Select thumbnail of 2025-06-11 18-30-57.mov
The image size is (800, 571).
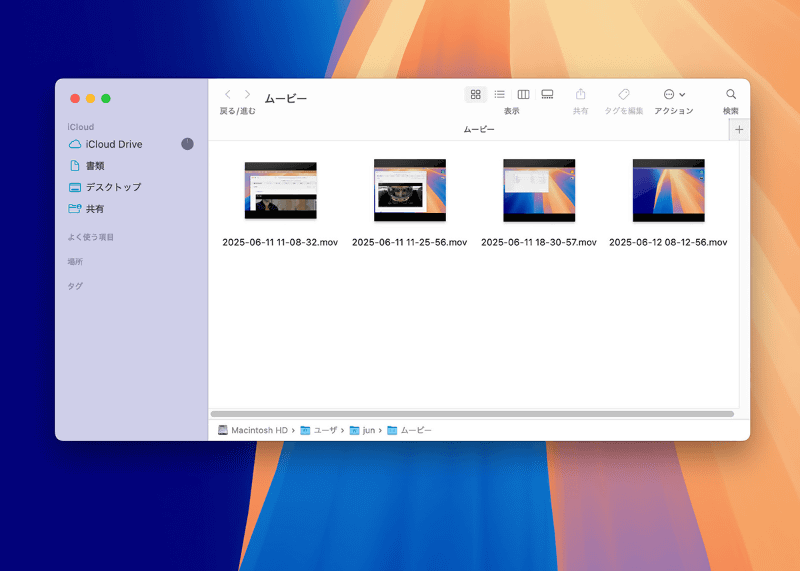(x=539, y=190)
